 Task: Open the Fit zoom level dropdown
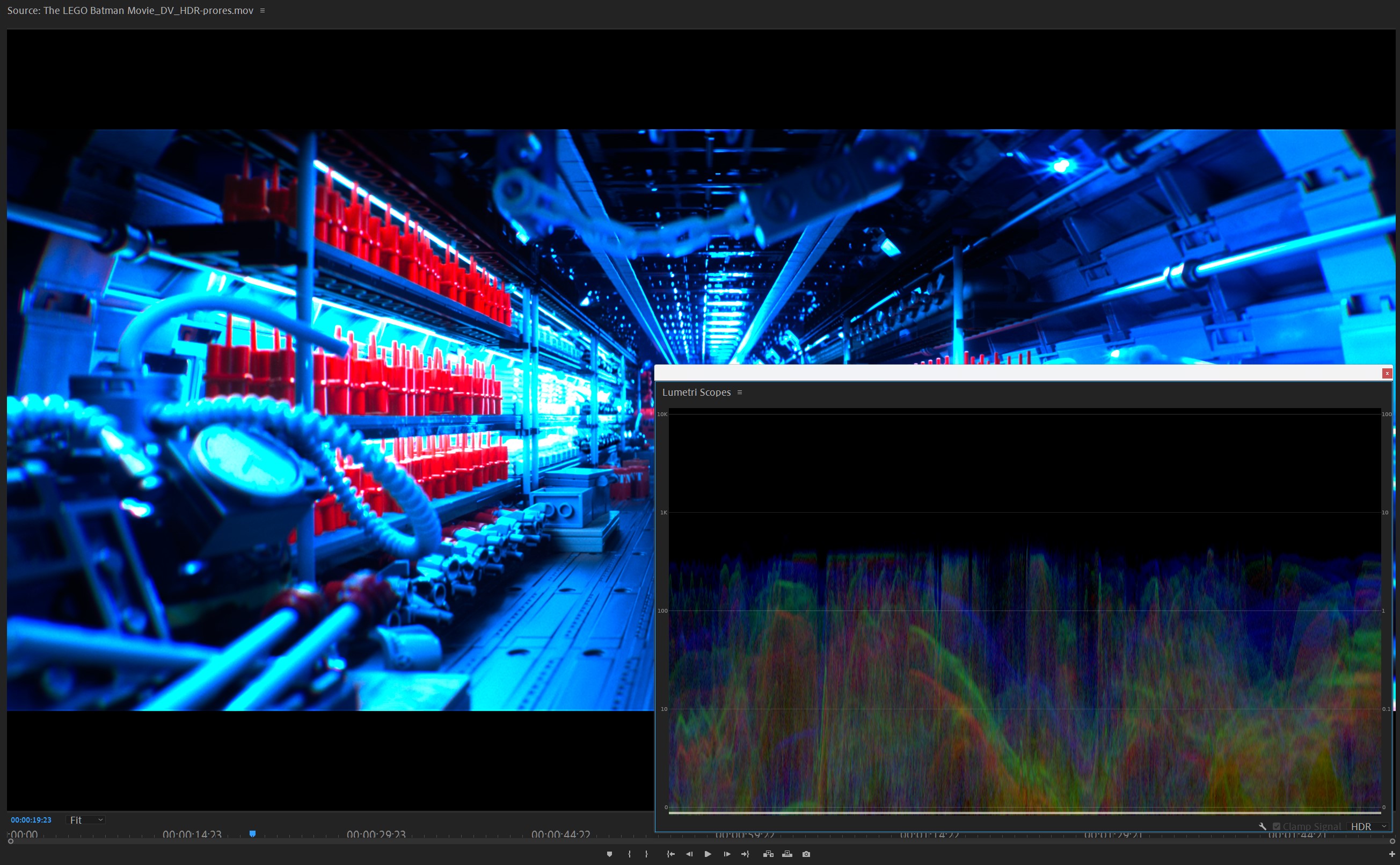tap(86, 820)
